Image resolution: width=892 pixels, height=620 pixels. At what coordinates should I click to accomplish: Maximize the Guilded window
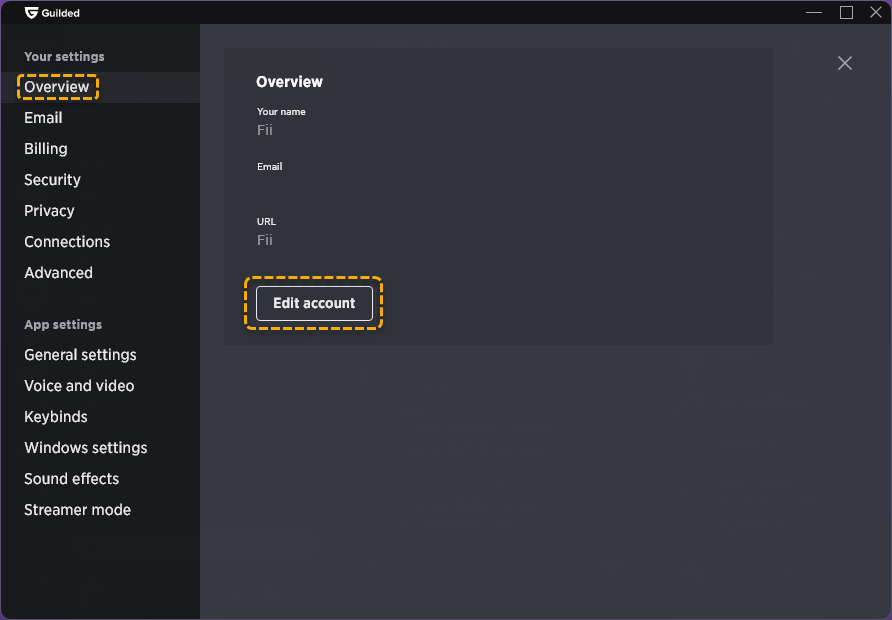point(846,13)
